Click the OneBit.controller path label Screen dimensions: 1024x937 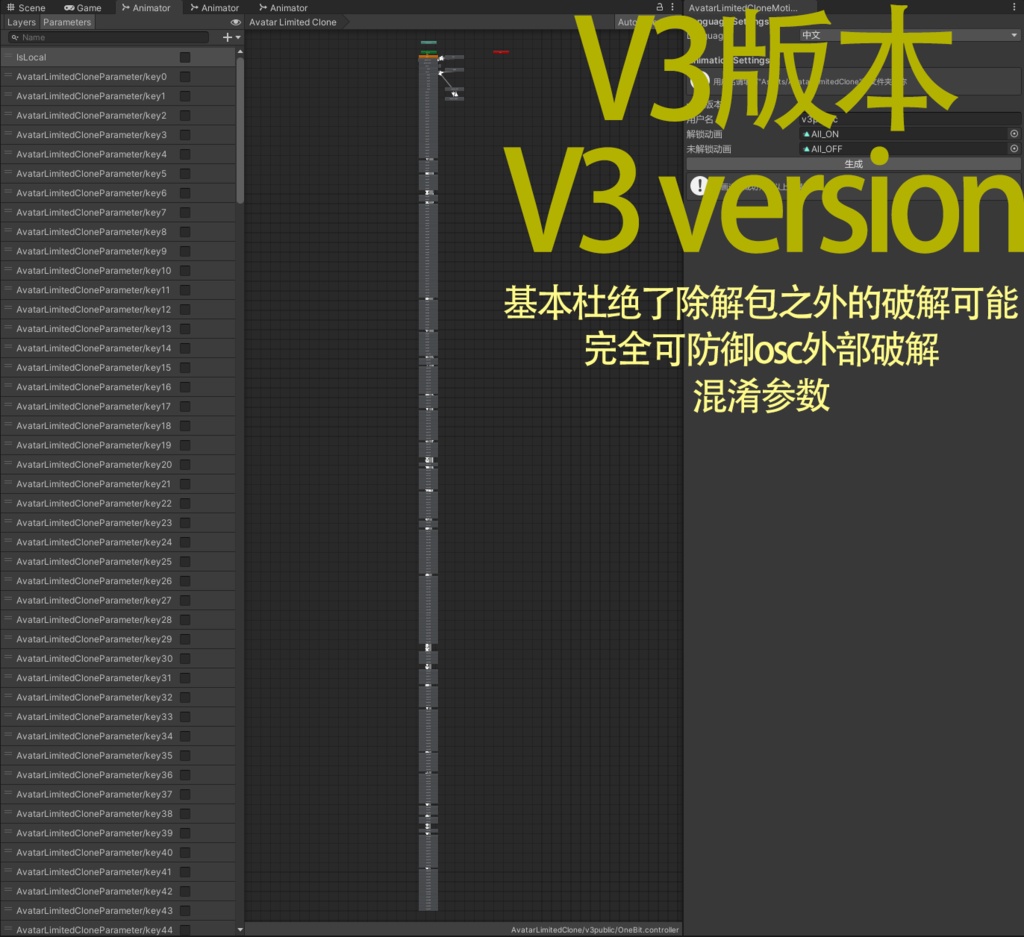(x=595, y=930)
